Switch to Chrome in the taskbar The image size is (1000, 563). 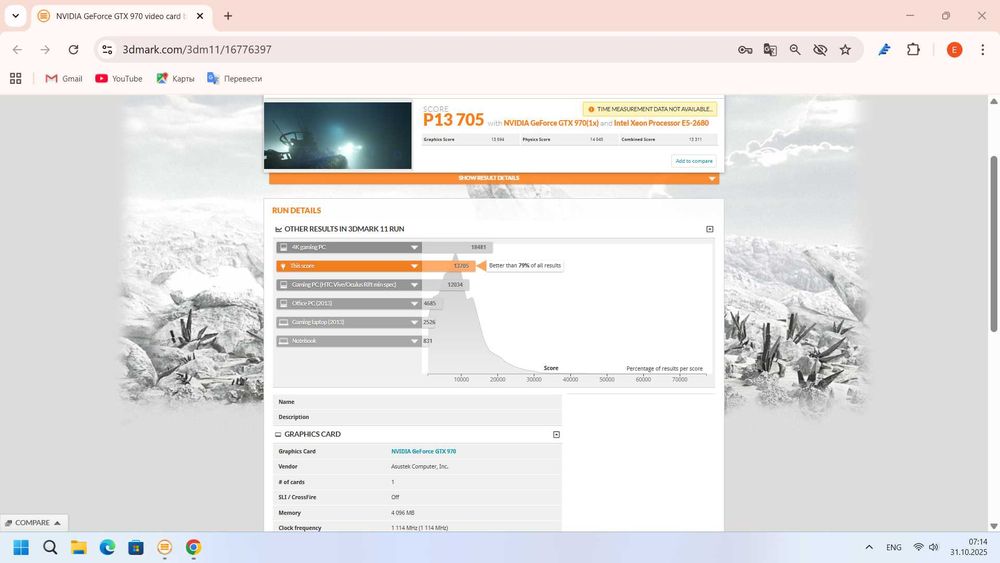pos(193,547)
